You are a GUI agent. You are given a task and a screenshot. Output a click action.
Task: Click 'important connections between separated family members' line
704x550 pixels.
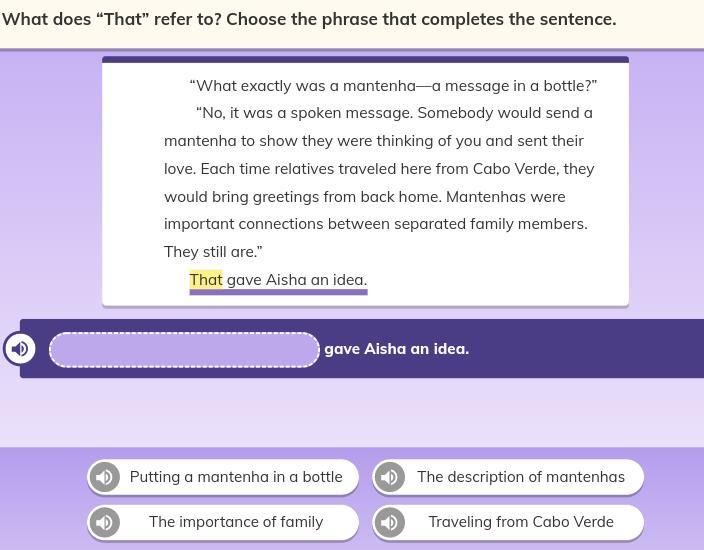(376, 224)
